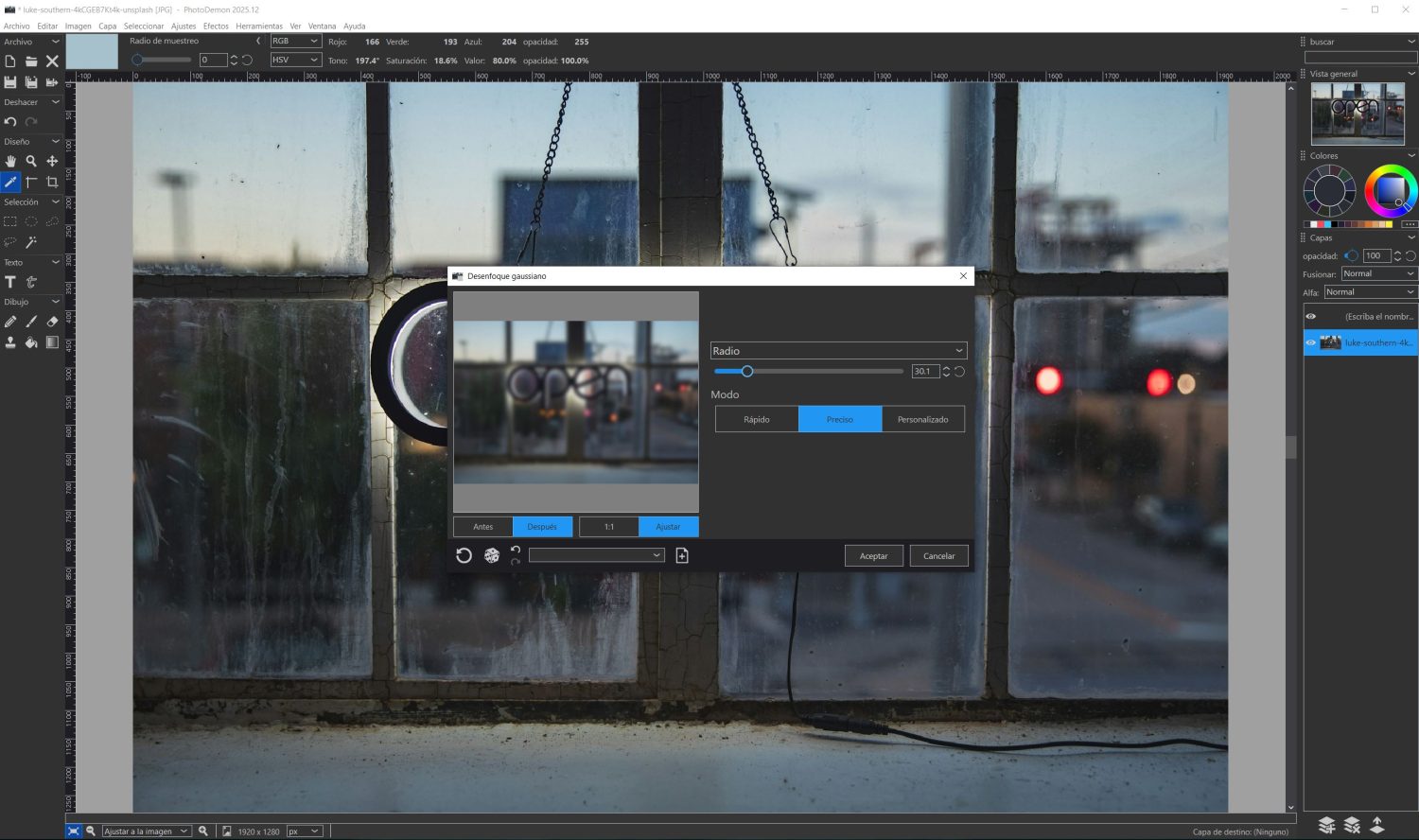This screenshot has height=840, width=1419.
Task: Open the presets dropdown in dialog
Action: (596, 555)
